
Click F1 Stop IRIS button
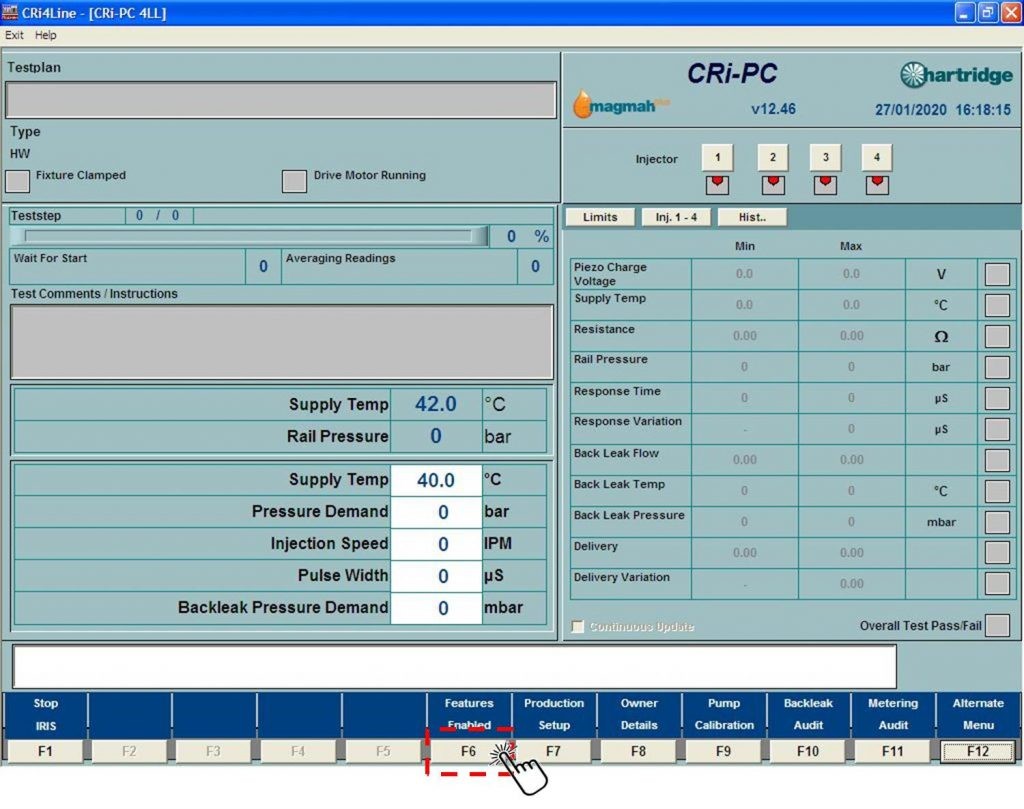coord(45,751)
